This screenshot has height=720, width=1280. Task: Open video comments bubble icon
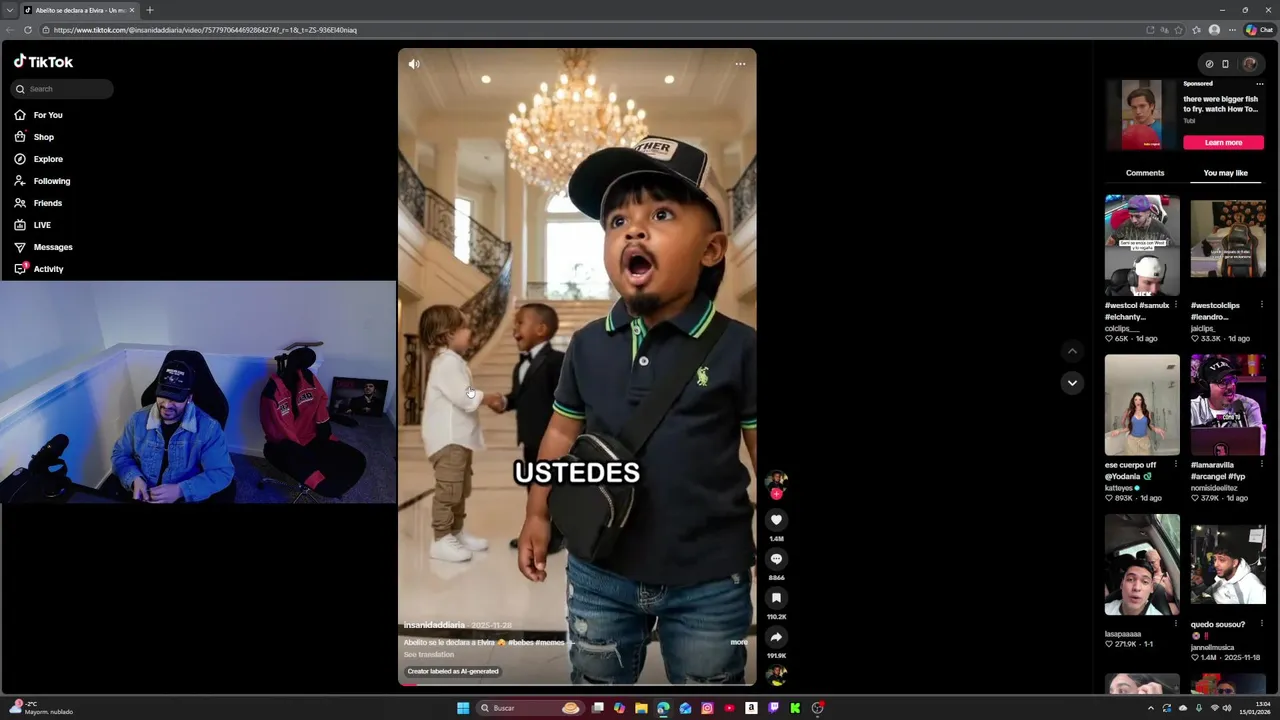pos(776,559)
